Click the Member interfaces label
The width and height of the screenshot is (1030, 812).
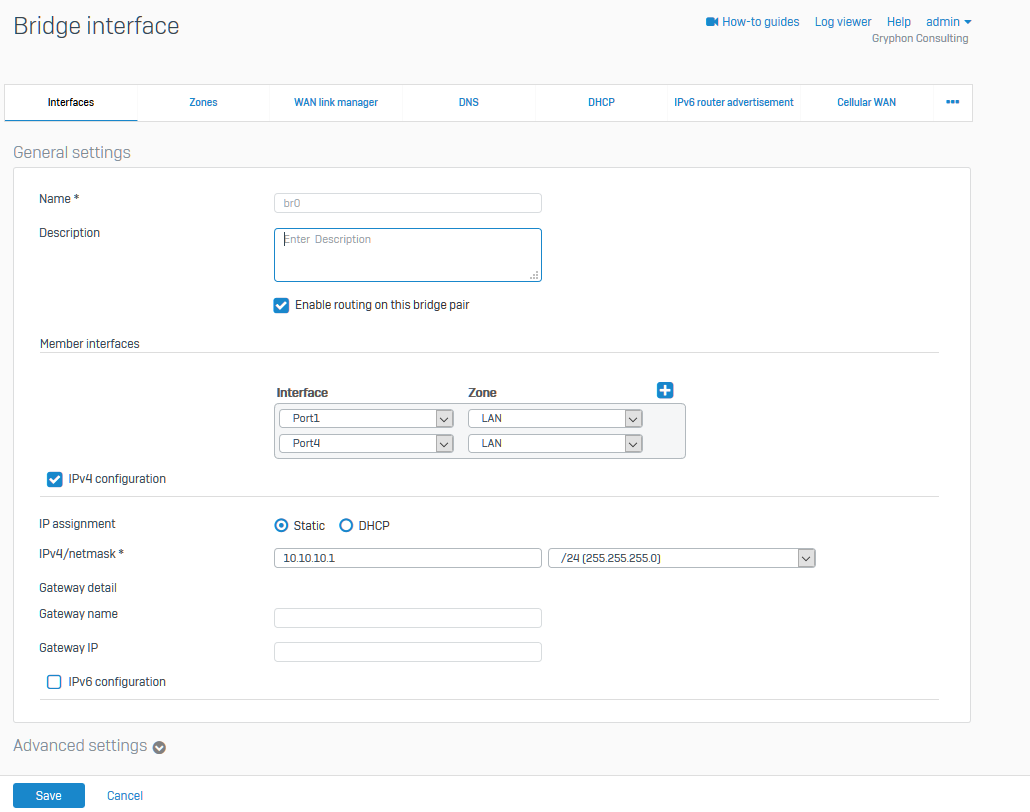pyautogui.click(x=90, y=344)
